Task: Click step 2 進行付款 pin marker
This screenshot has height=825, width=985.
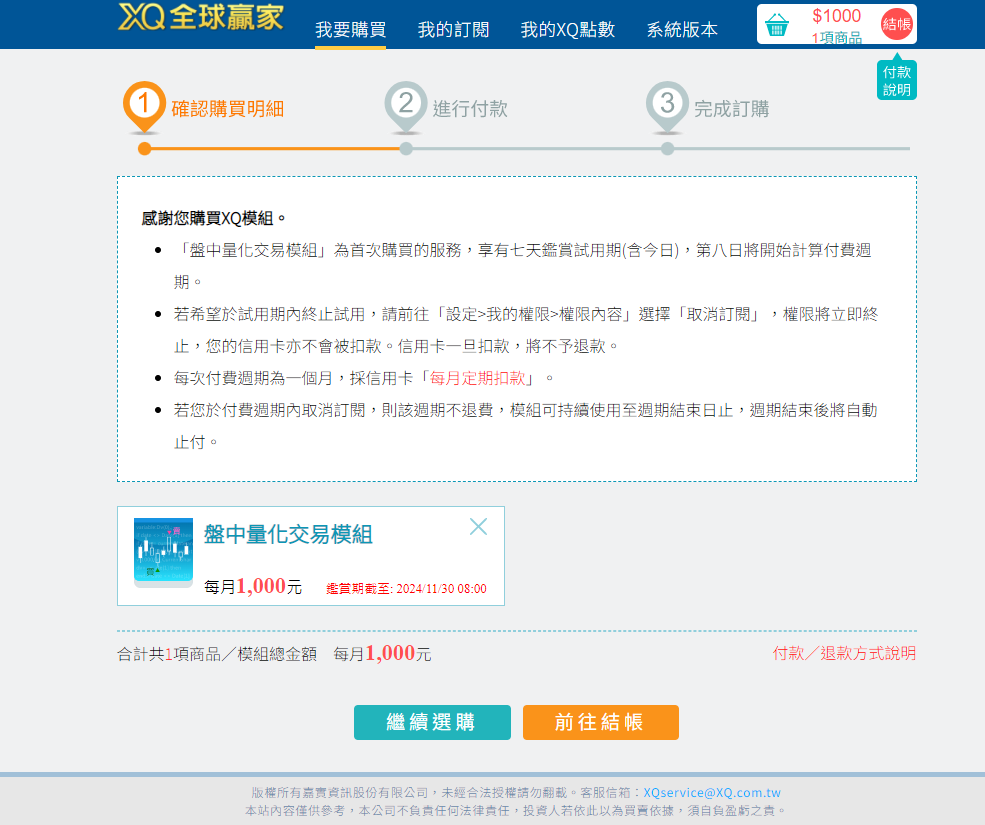Action: tap(405, 104)
